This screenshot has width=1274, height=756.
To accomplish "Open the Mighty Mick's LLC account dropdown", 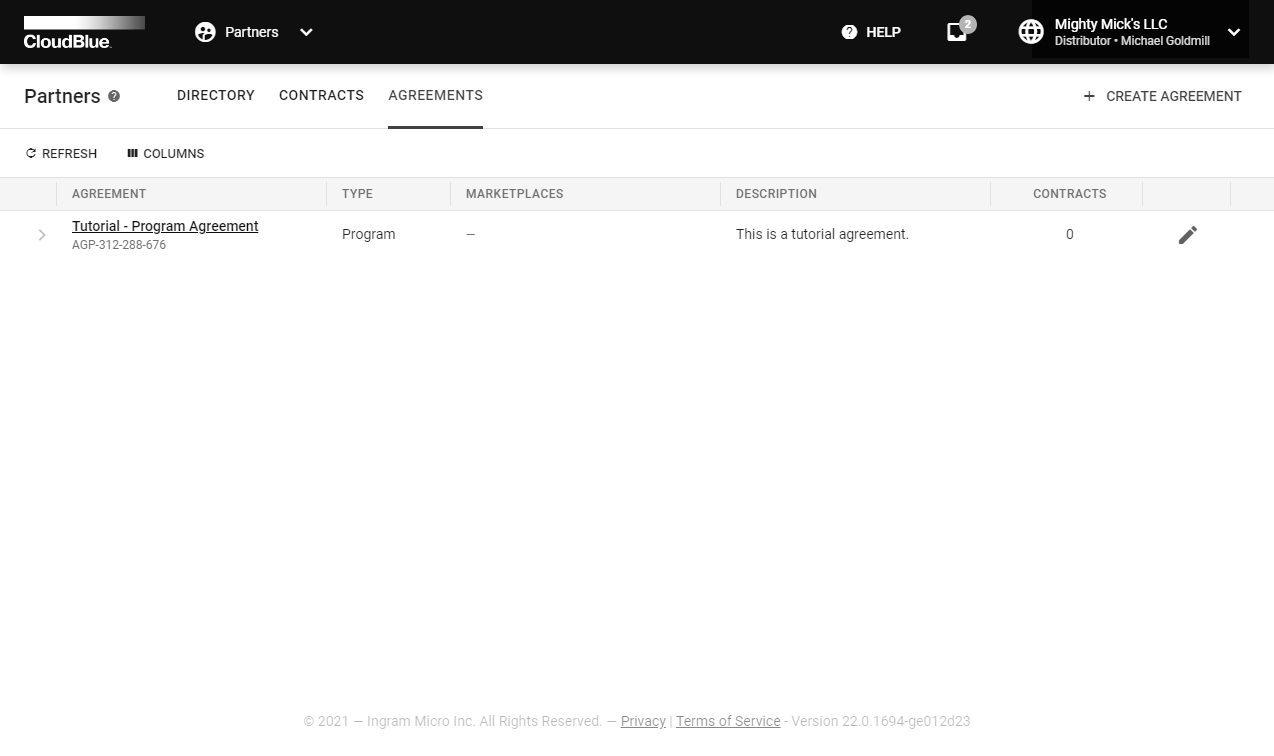I will pos(1233,31).
